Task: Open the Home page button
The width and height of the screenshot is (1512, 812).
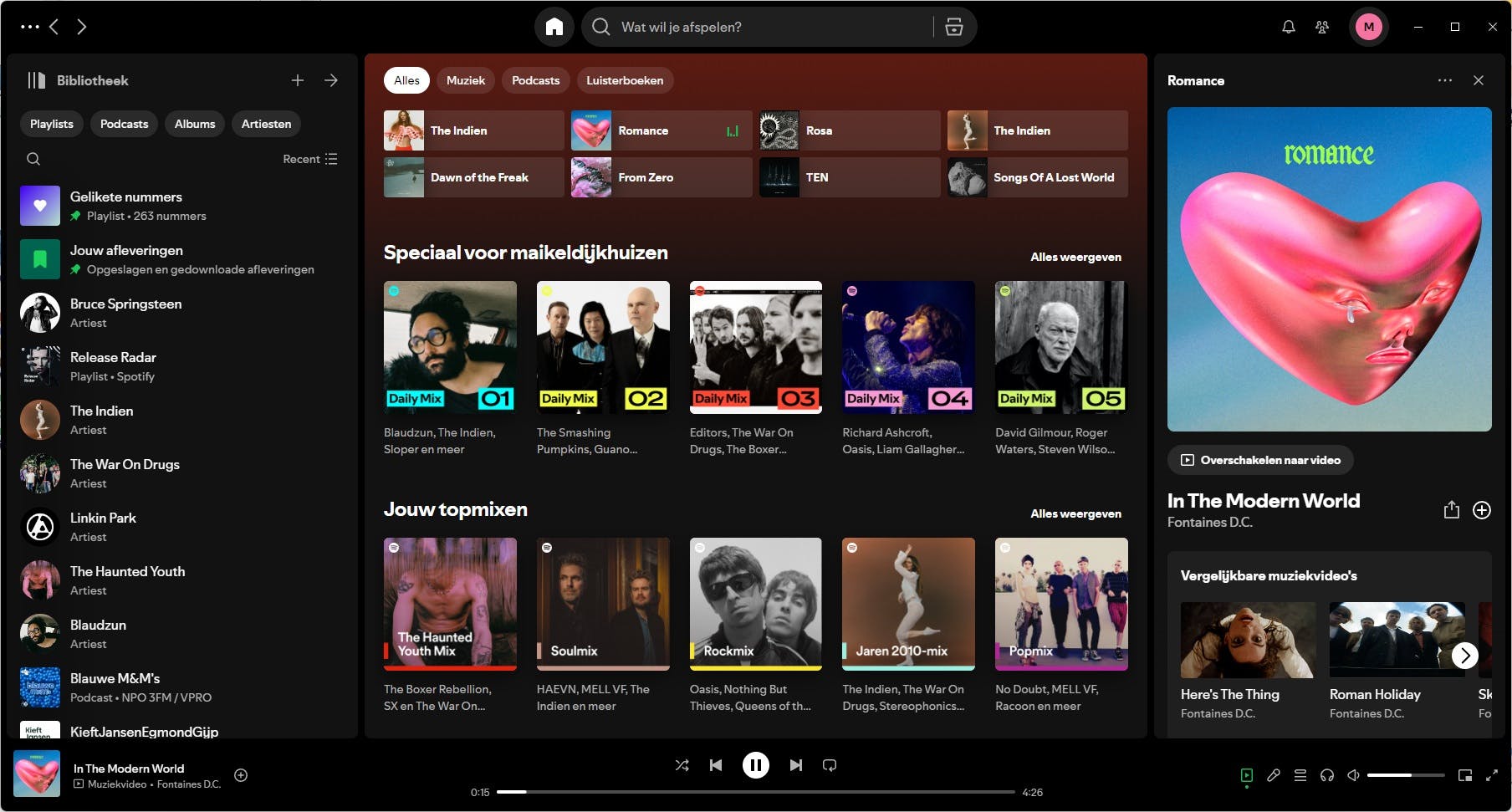Action: [x=554, y=27]
